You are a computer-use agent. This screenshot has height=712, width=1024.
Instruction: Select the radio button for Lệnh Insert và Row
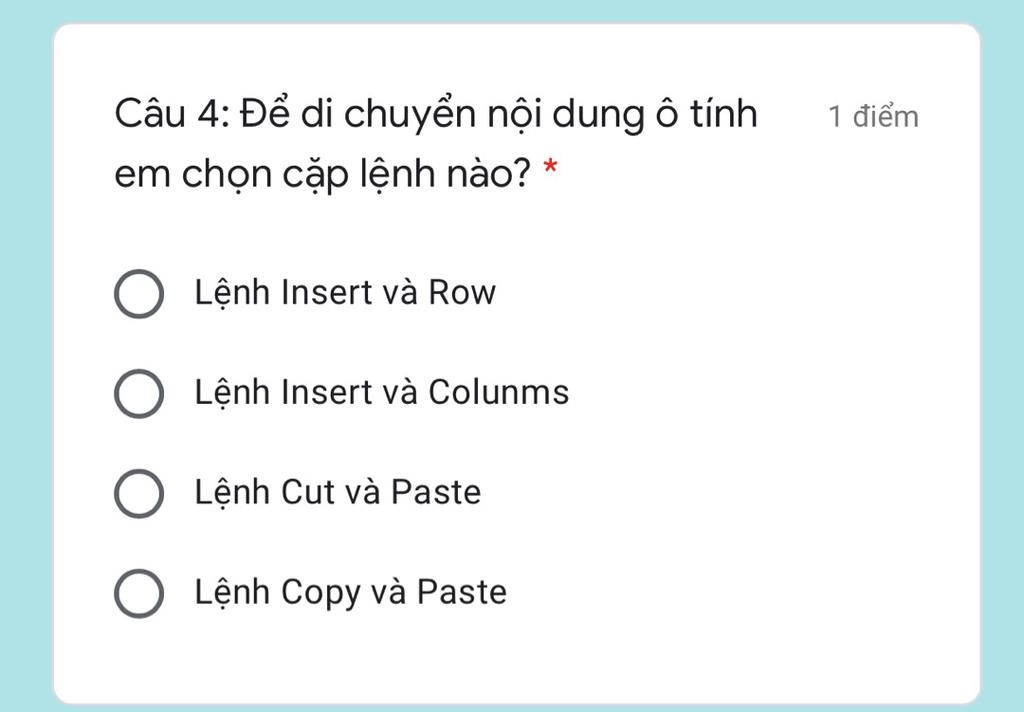tap(138, 294)
